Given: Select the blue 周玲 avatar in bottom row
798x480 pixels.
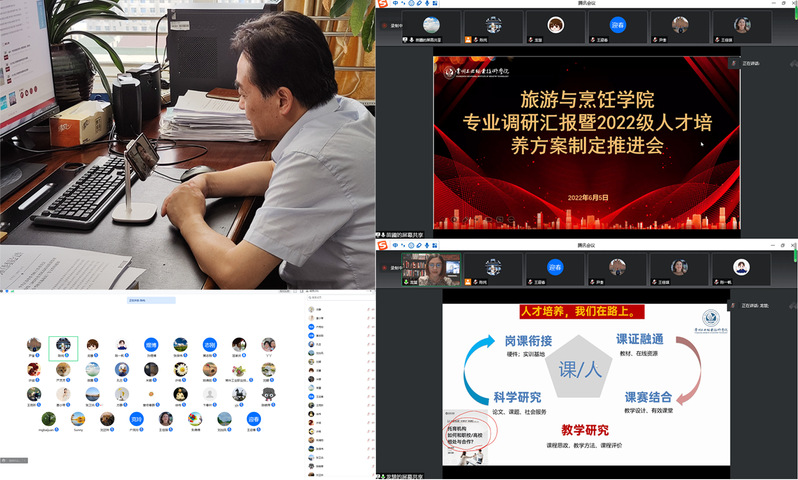Looking at the screenshot, I should pyautogui.click(x=136, y=419).
